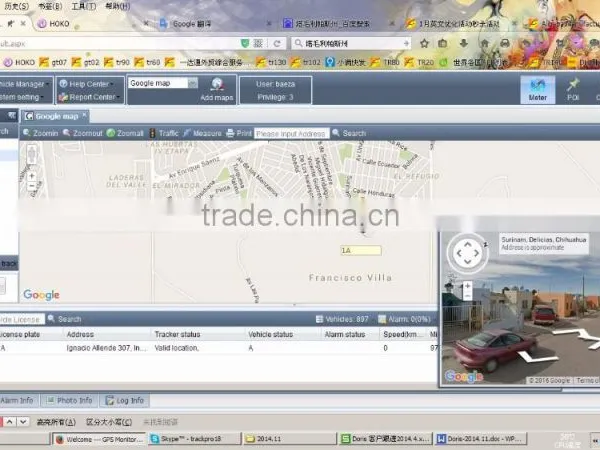Open the HOKO bookmark
600x450 pixels.
(19, 62)
